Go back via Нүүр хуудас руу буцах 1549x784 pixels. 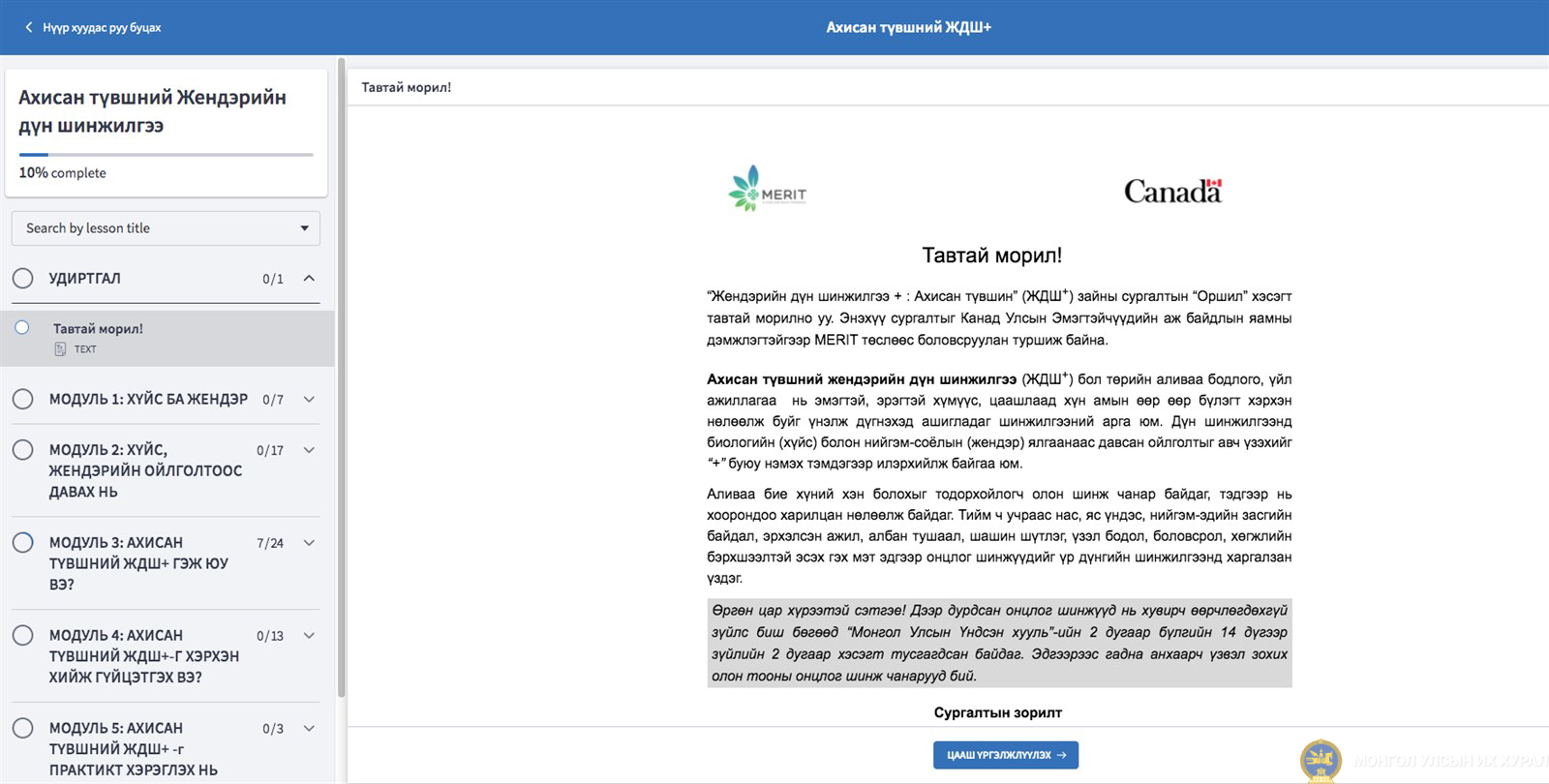tap(102, 28)
